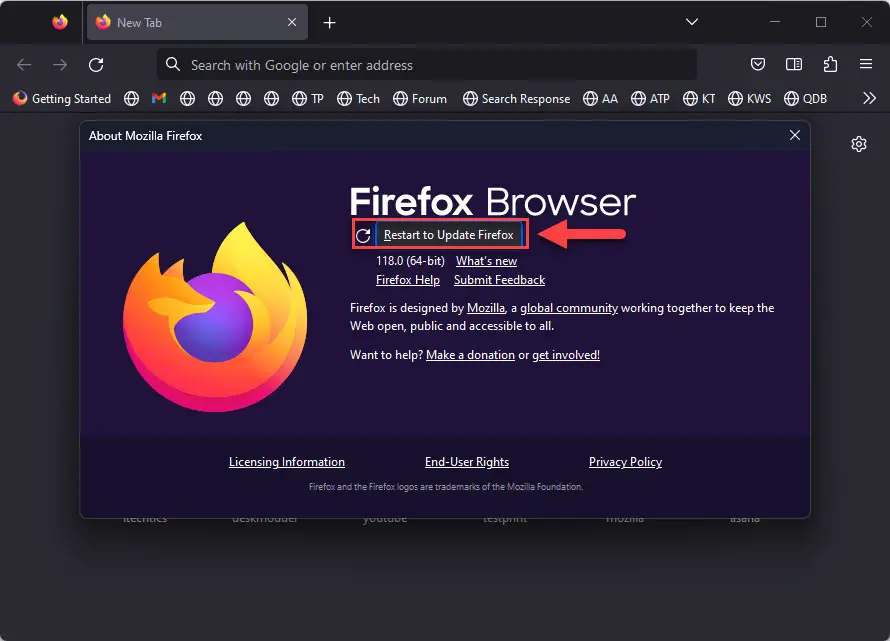
Task: Open the Search Response bookmark
Action: point(517,99)
